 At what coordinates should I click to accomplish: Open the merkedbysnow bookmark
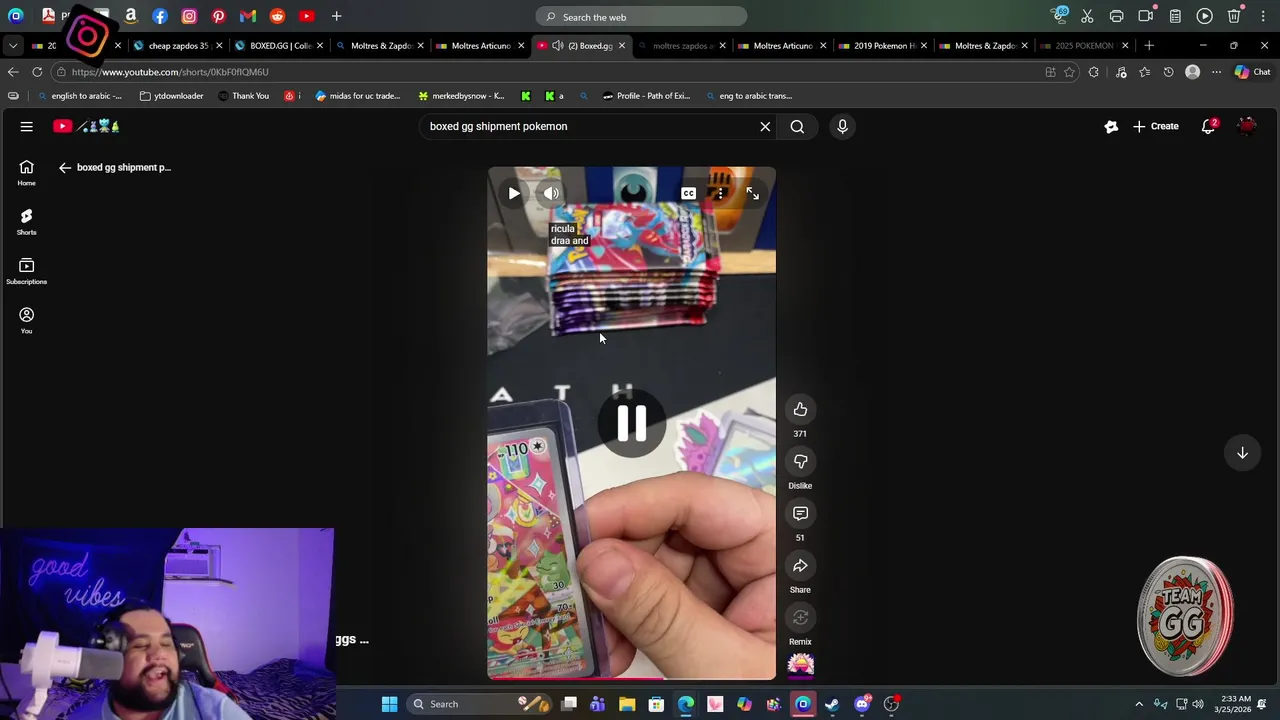[461, 96]
